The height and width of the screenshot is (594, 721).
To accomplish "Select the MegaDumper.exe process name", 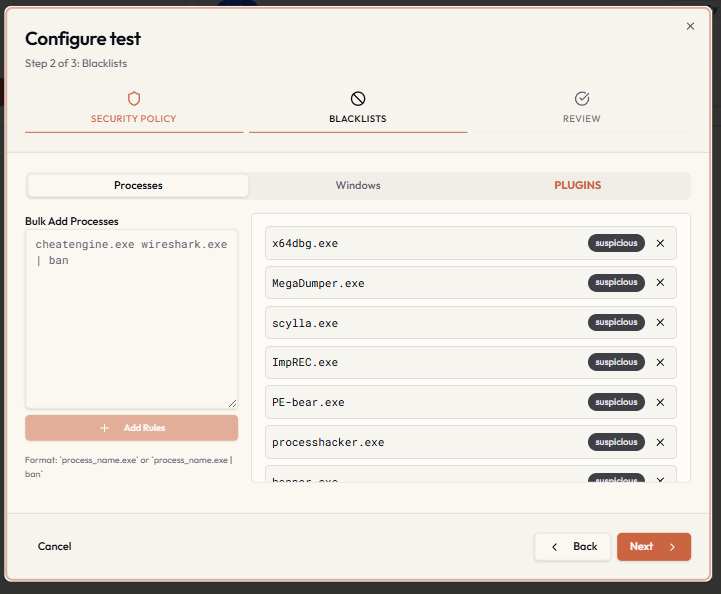I will (318, 284).
